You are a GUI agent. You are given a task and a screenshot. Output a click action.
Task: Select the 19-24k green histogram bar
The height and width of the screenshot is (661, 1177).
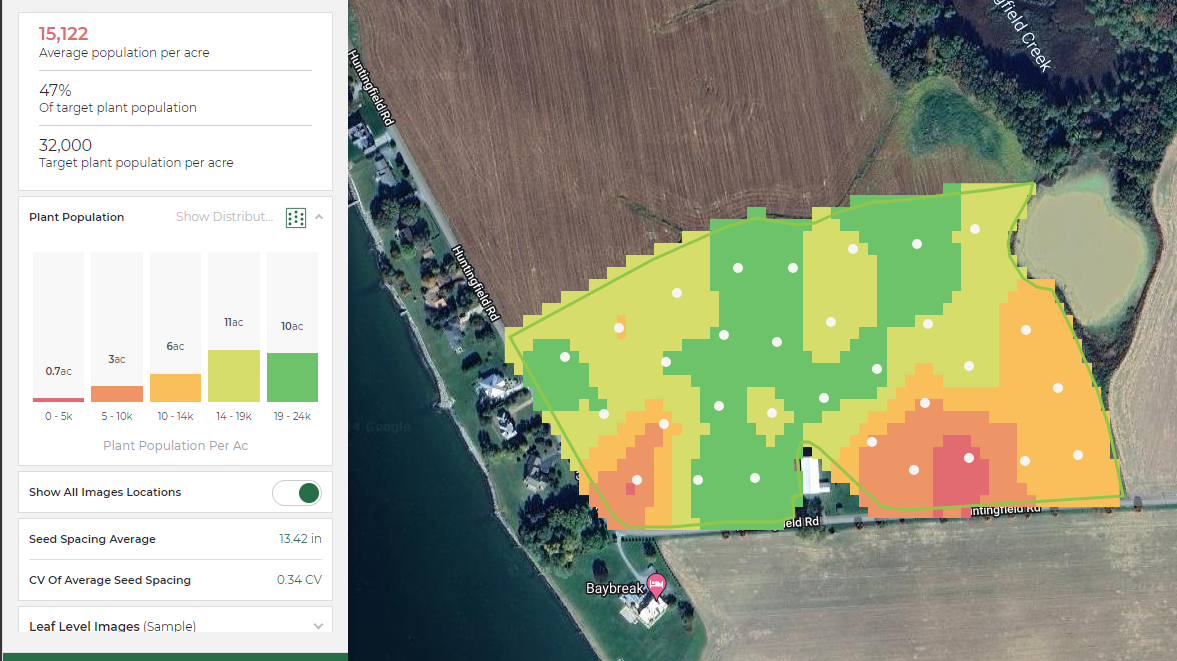tap(292, 377)
